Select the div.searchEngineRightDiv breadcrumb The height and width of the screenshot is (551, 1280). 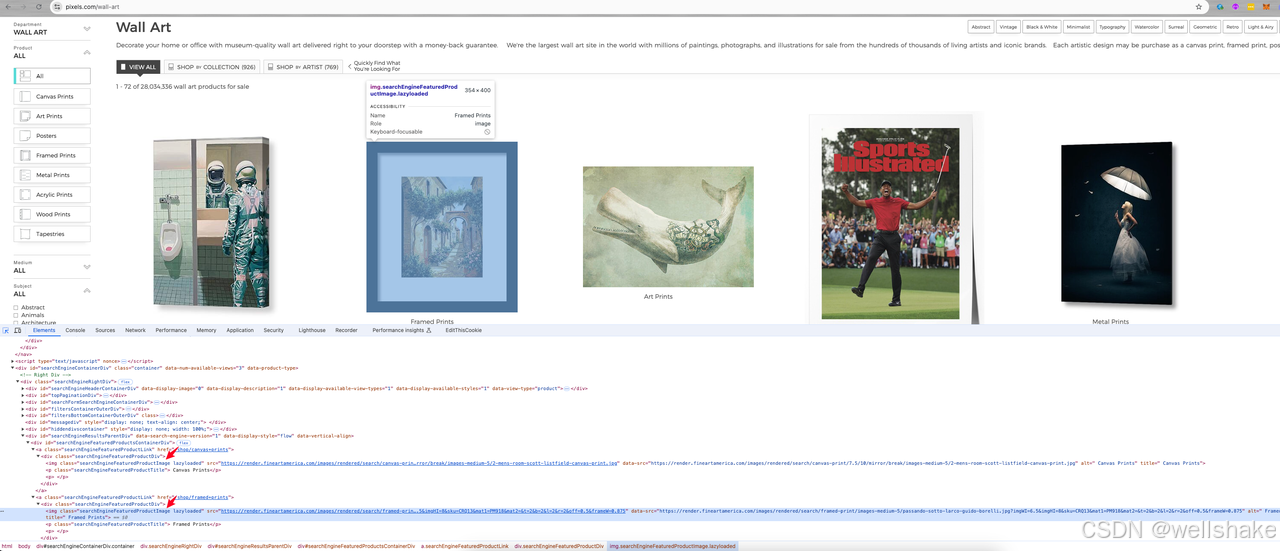point(170,546)
